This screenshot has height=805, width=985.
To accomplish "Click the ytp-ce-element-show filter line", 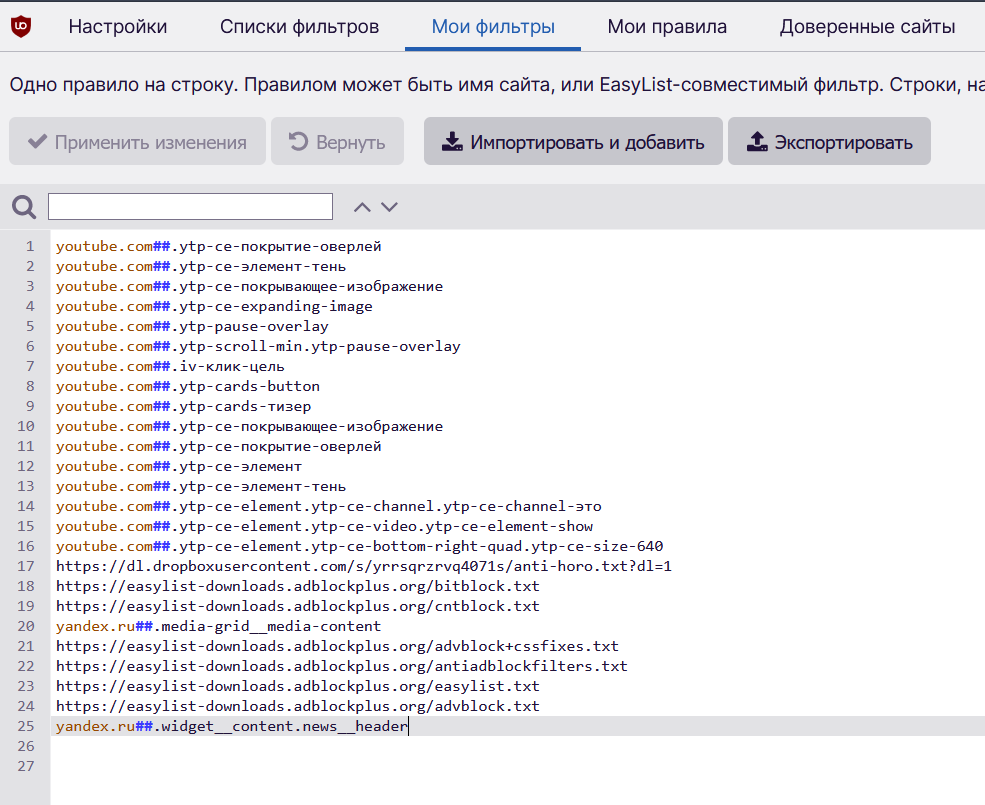I will (x=324, y=527).
